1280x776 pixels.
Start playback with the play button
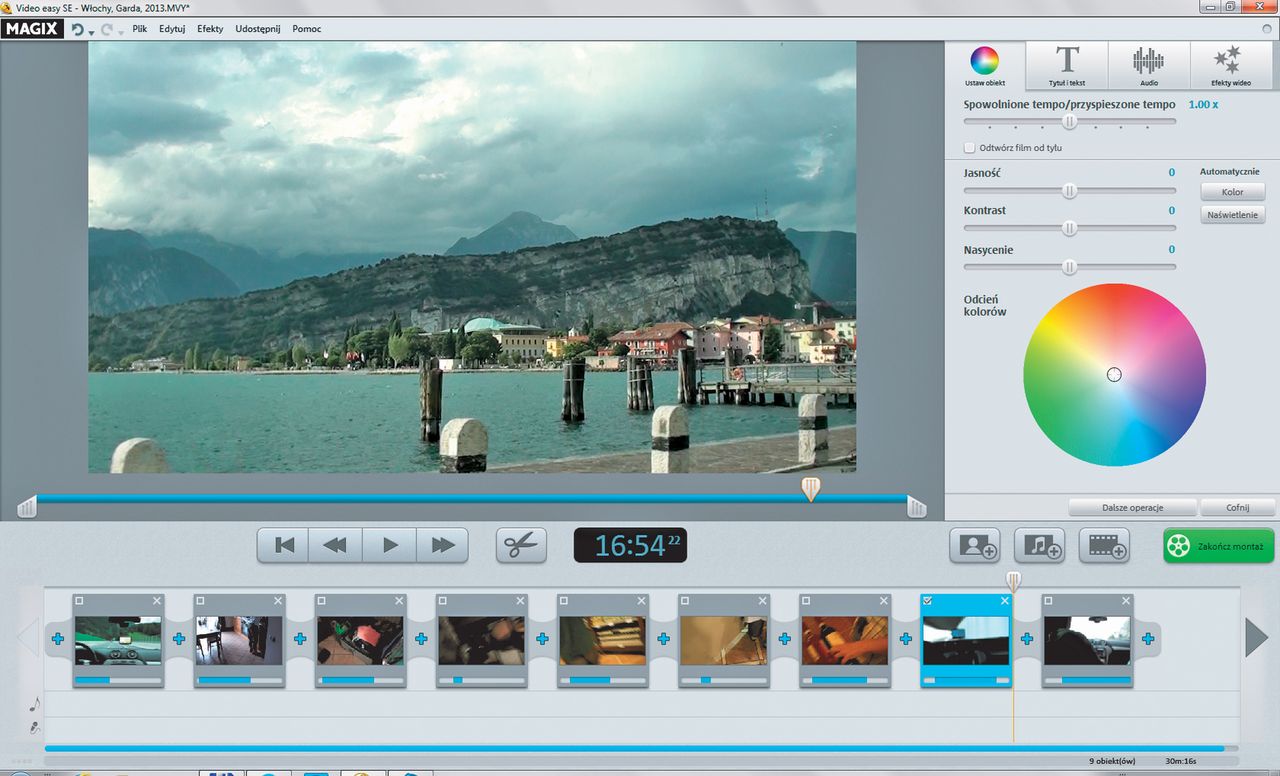click(x=390, y=545)
